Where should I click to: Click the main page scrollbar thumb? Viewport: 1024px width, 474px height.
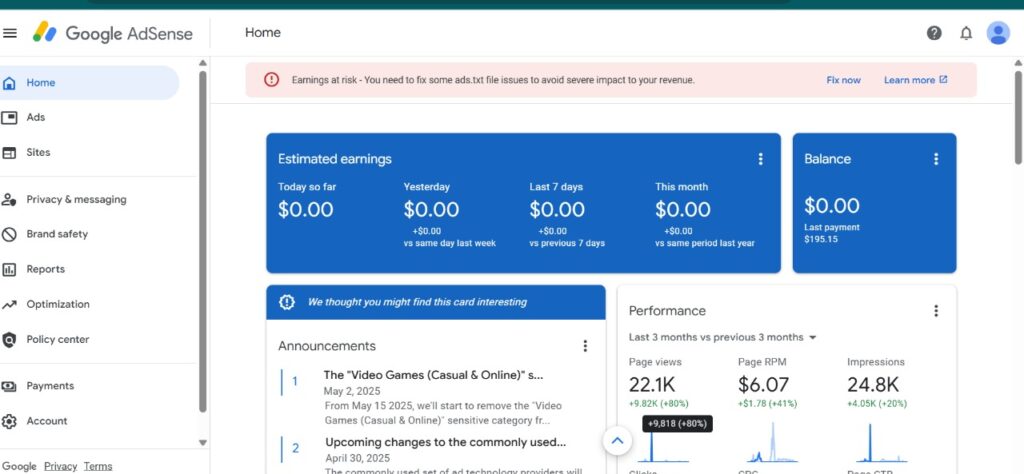coord(1018,116)
